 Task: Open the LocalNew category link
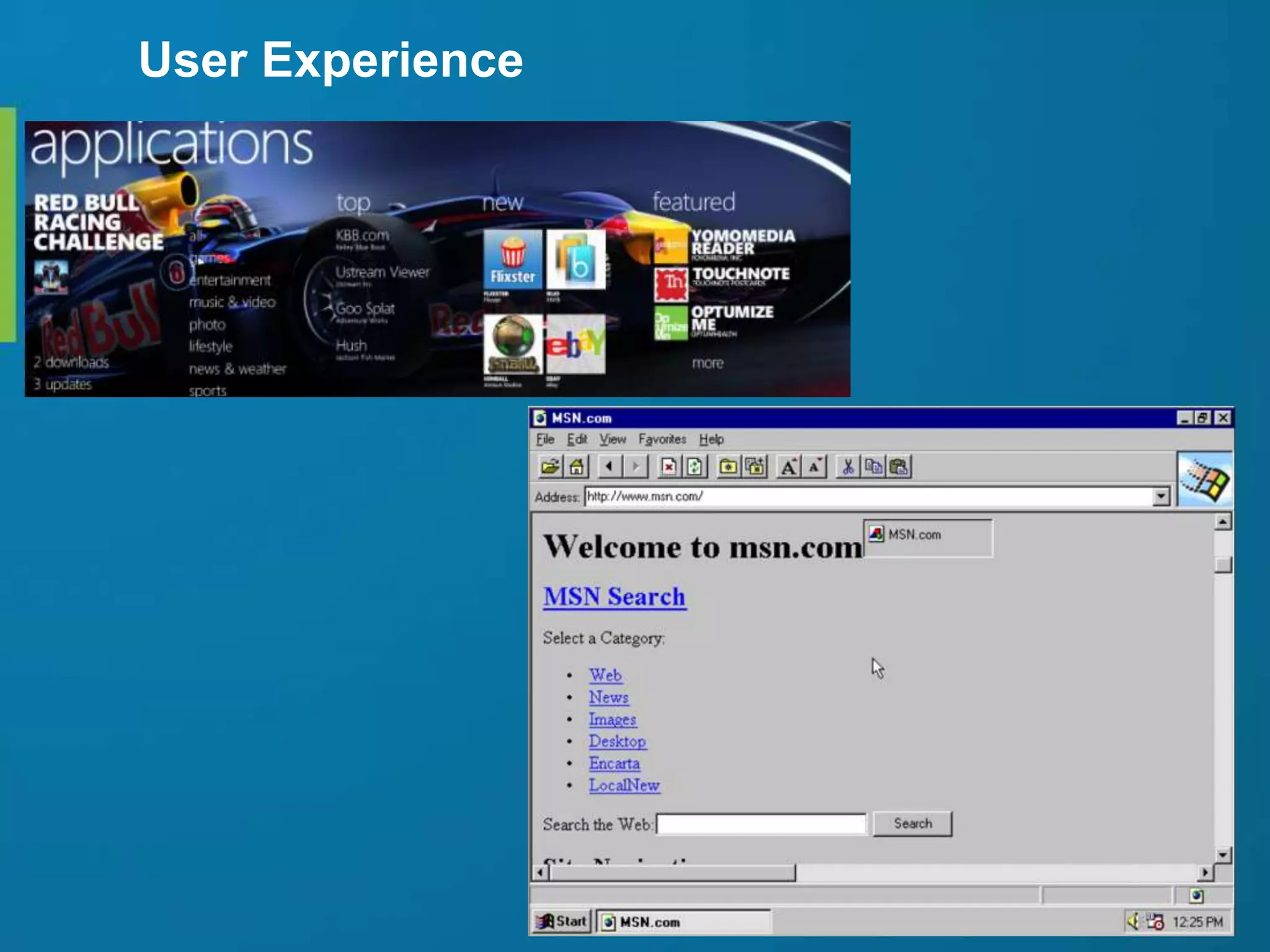(x=624, y=785)
